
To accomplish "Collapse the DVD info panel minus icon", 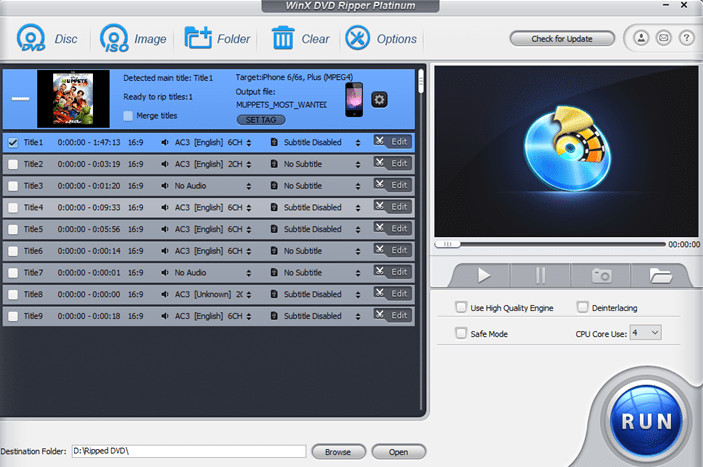I will pos(20,99).
